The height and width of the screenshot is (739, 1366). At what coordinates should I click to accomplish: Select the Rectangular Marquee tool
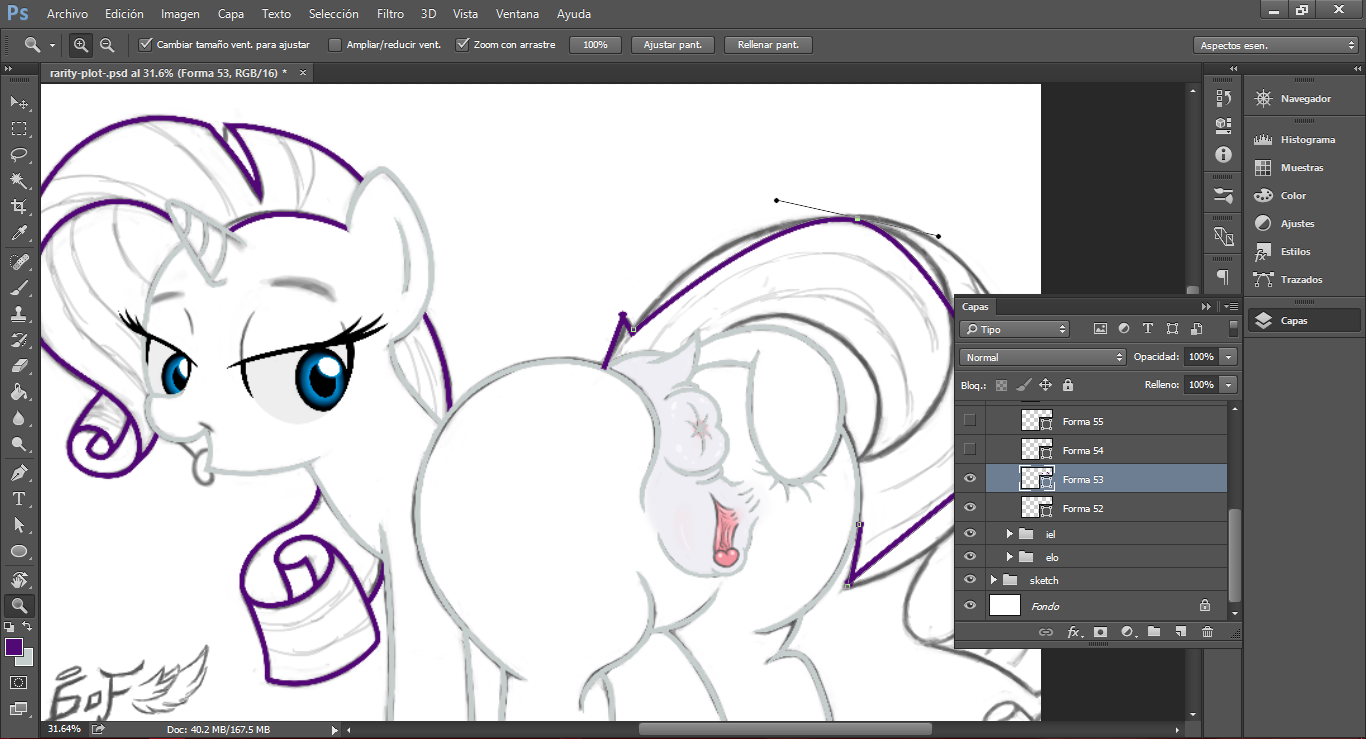pyautogui.click(x=19, y=129)
